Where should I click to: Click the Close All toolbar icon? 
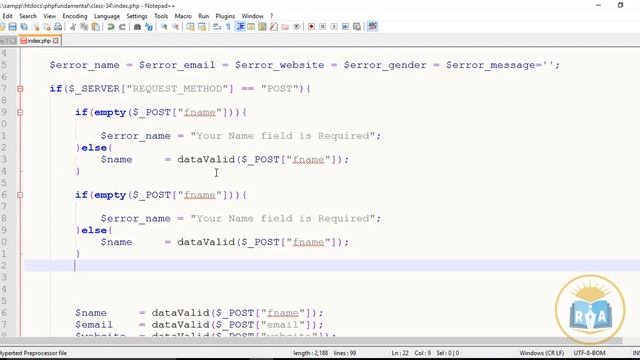click(x=47, y=27)
